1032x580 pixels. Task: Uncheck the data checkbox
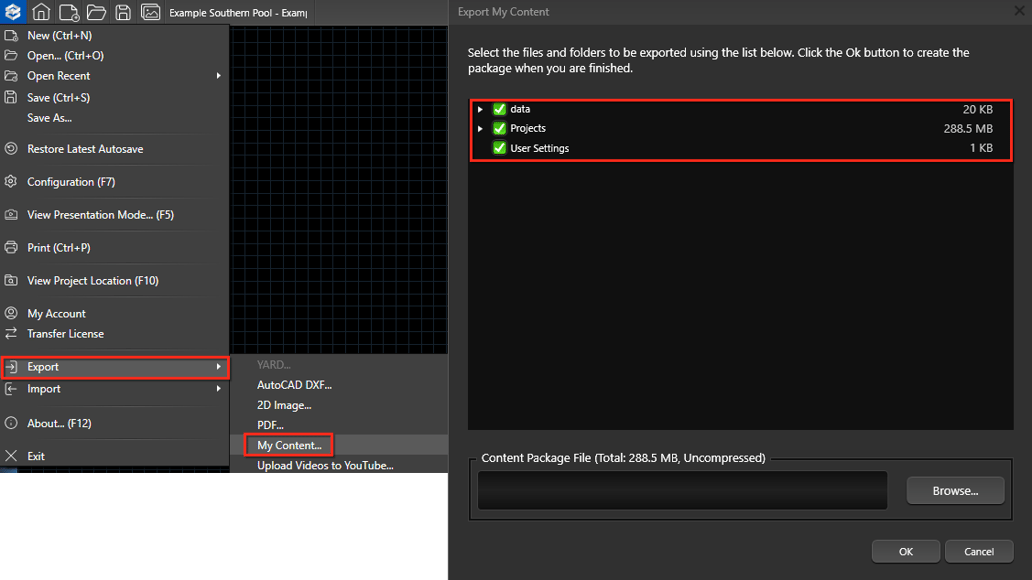tap(498, 109)
